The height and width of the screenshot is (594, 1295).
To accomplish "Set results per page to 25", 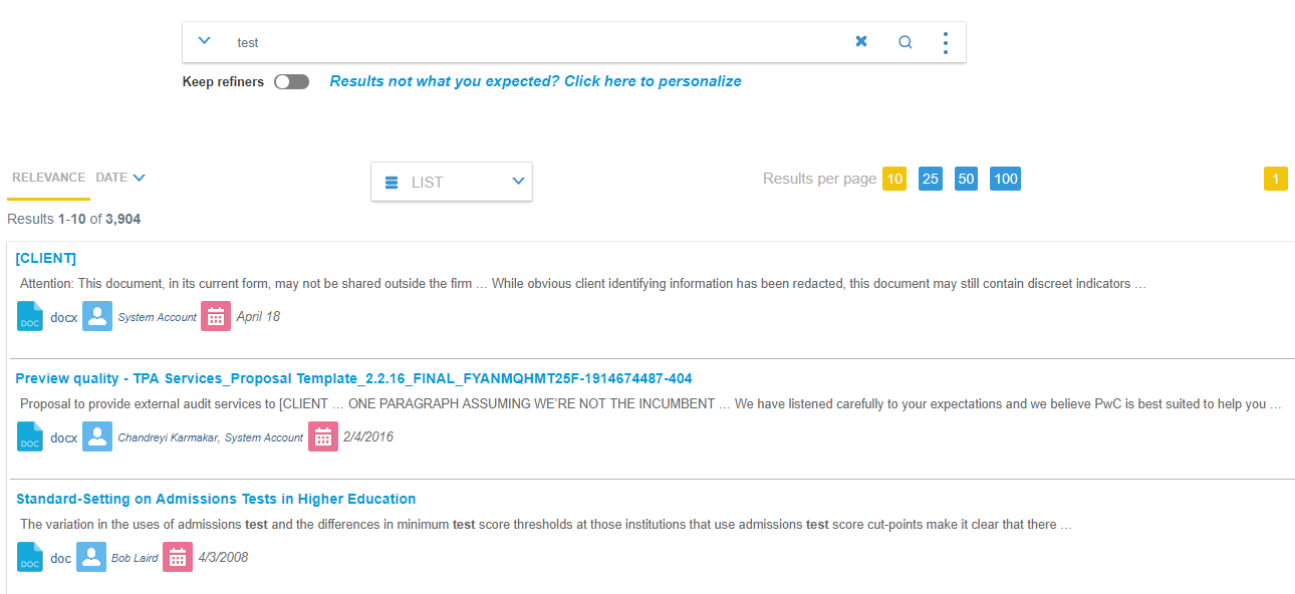I will [x=930, y=179].
